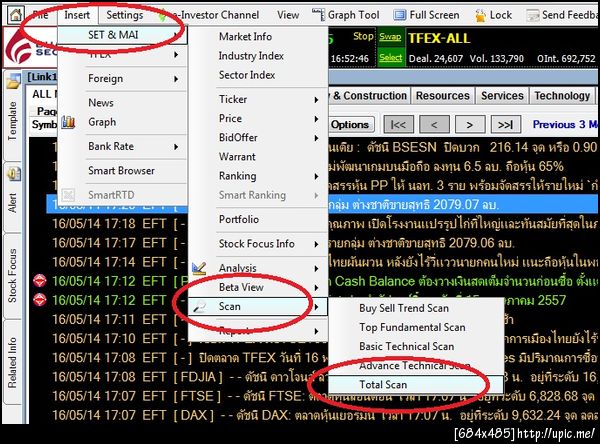Viewport: 600px width, 444px height.
Task: Click the Send Feedback icon
Action: pos(533,15)
